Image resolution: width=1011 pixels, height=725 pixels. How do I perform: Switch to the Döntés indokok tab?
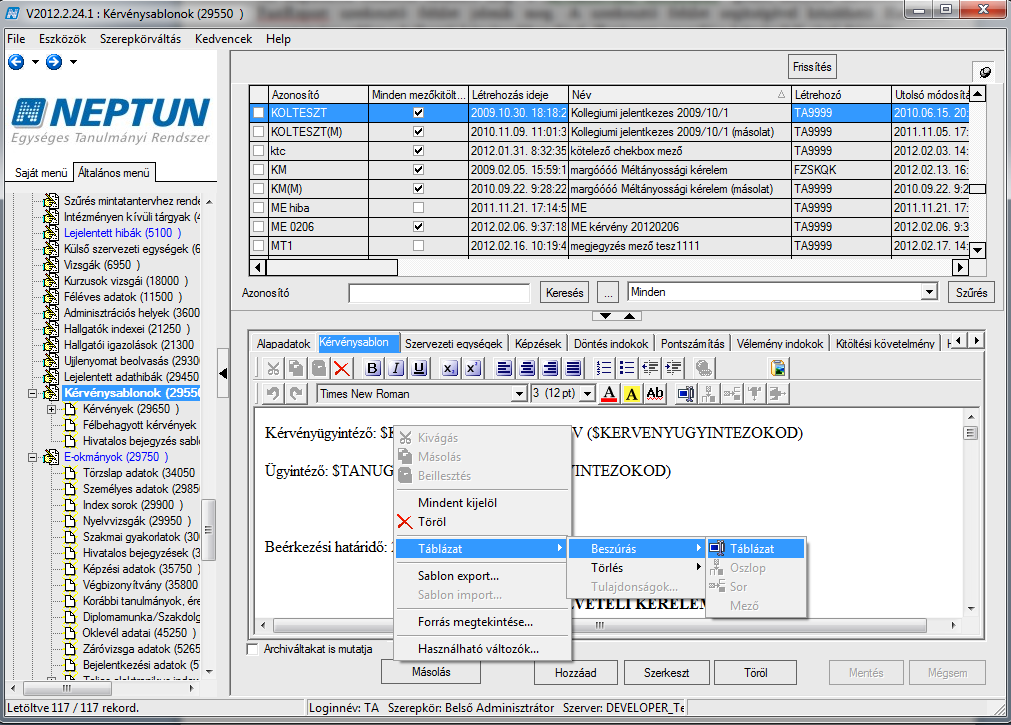coord(611,344)
